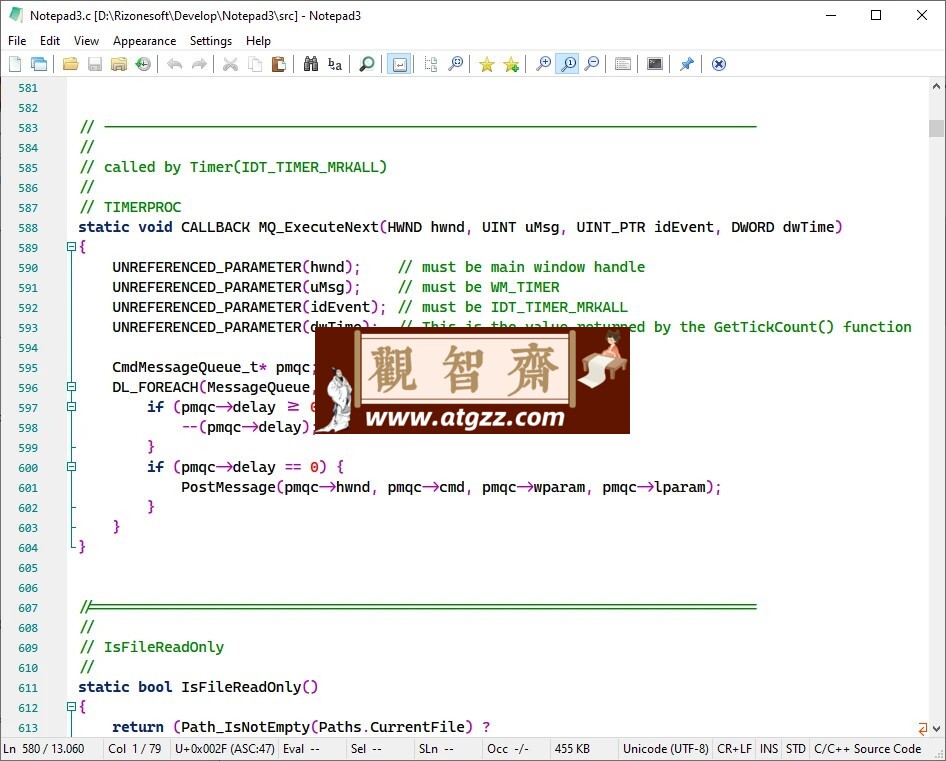Click the Sel status bar field
The image size is (946, 761).
pos(378,749)
